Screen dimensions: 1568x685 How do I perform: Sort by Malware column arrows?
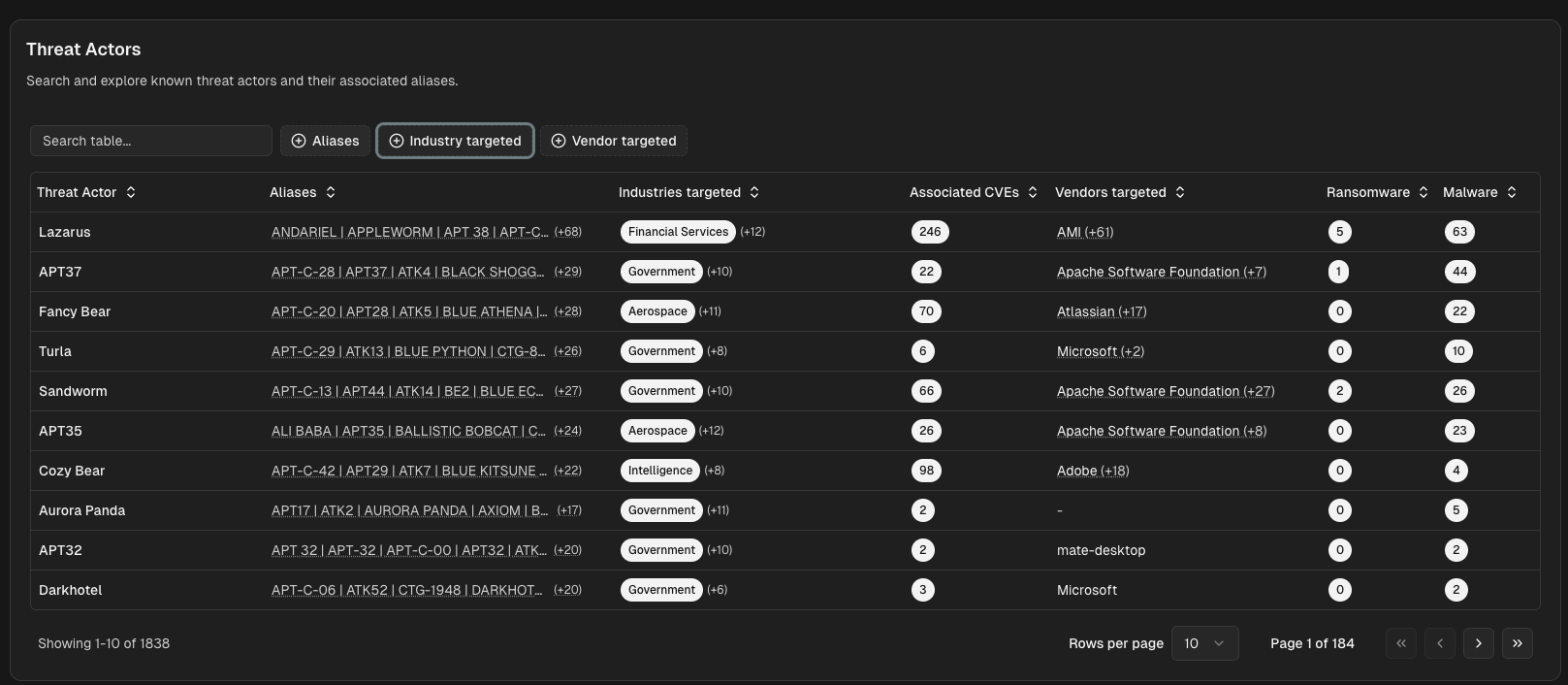click(1511, 192)
